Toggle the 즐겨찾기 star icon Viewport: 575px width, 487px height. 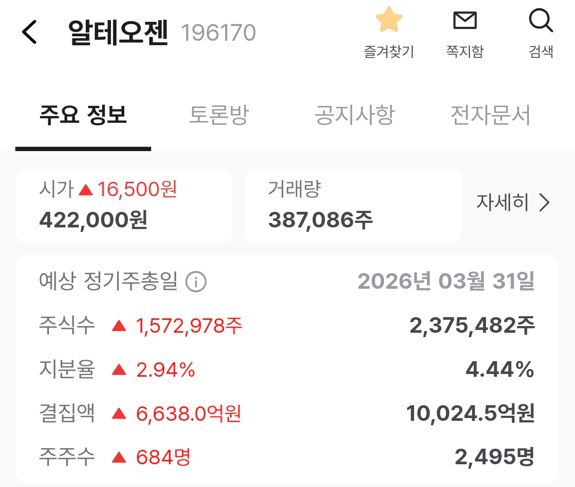pyautogui.click(x=389, y=19)
